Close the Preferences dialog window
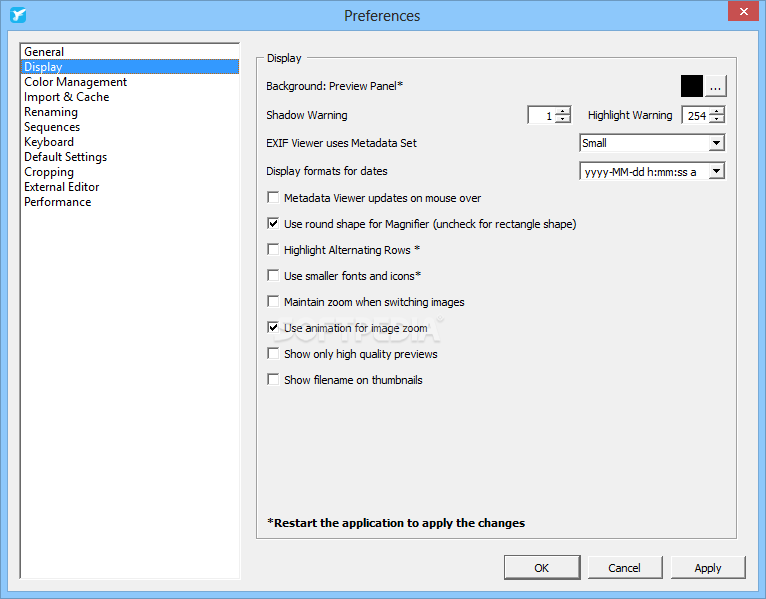The image size is (766, 599). [x=742, y=14]
